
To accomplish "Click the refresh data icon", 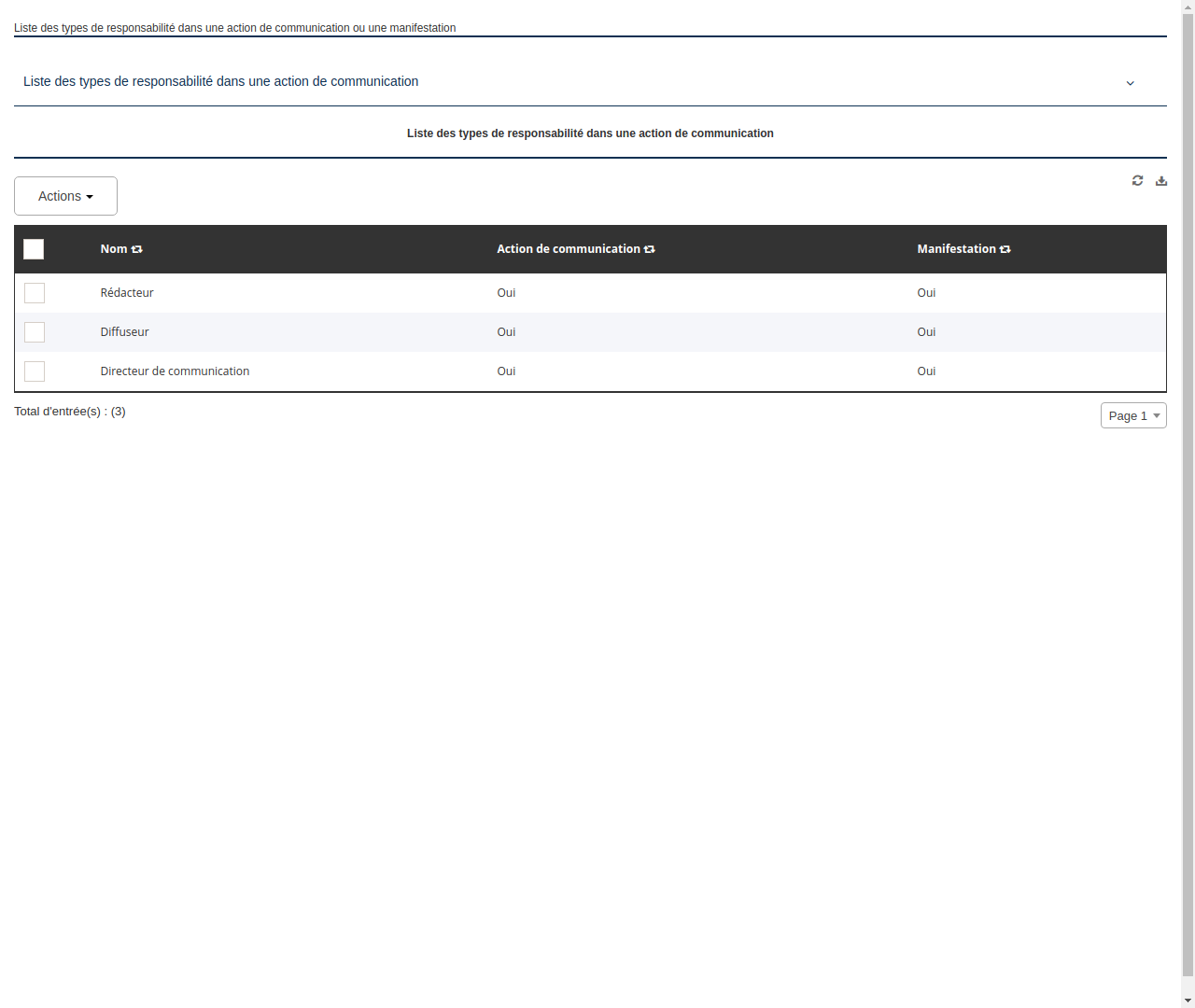I will click(1137, 180).
